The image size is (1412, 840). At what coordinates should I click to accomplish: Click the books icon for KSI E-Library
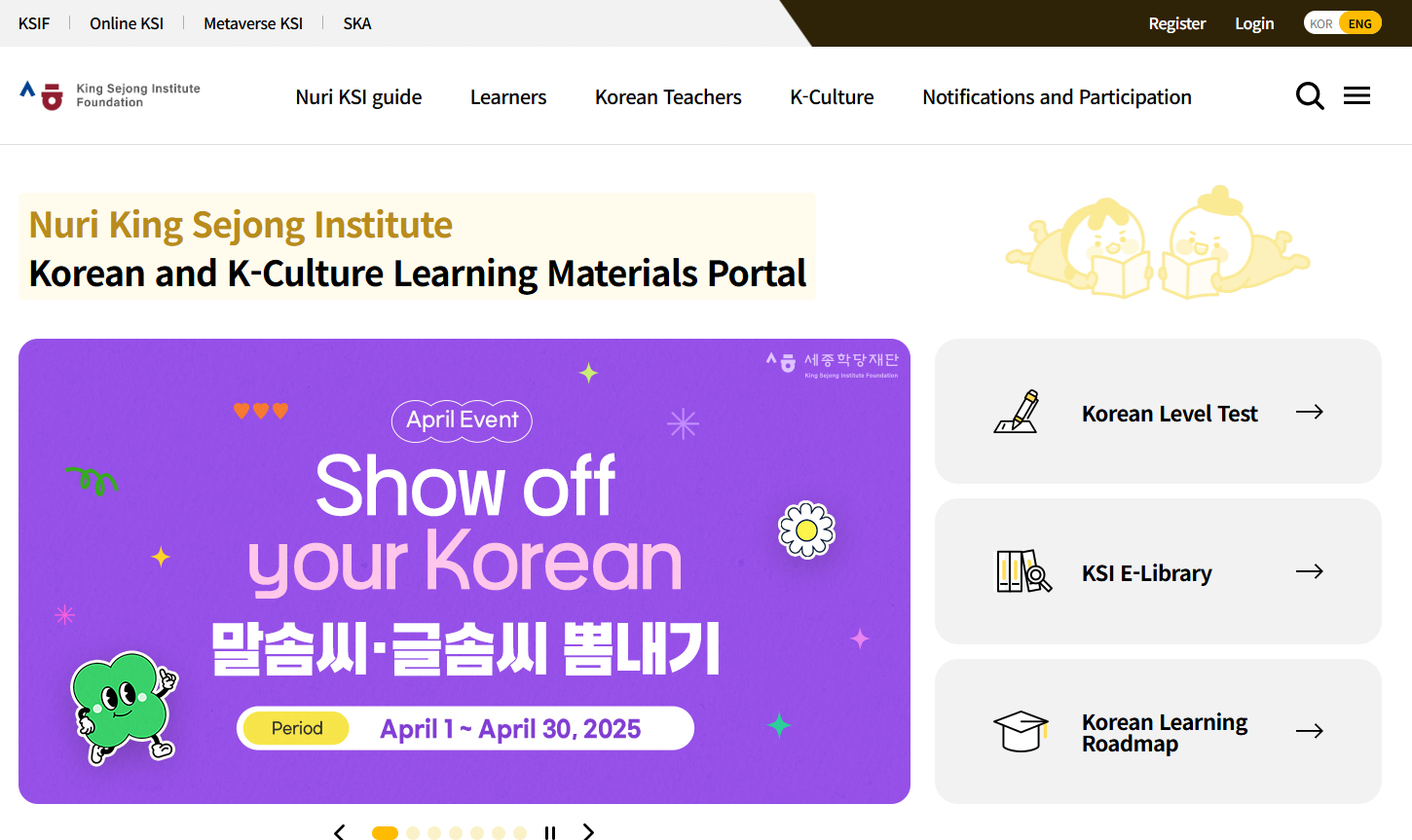[x=1022, y=571]
